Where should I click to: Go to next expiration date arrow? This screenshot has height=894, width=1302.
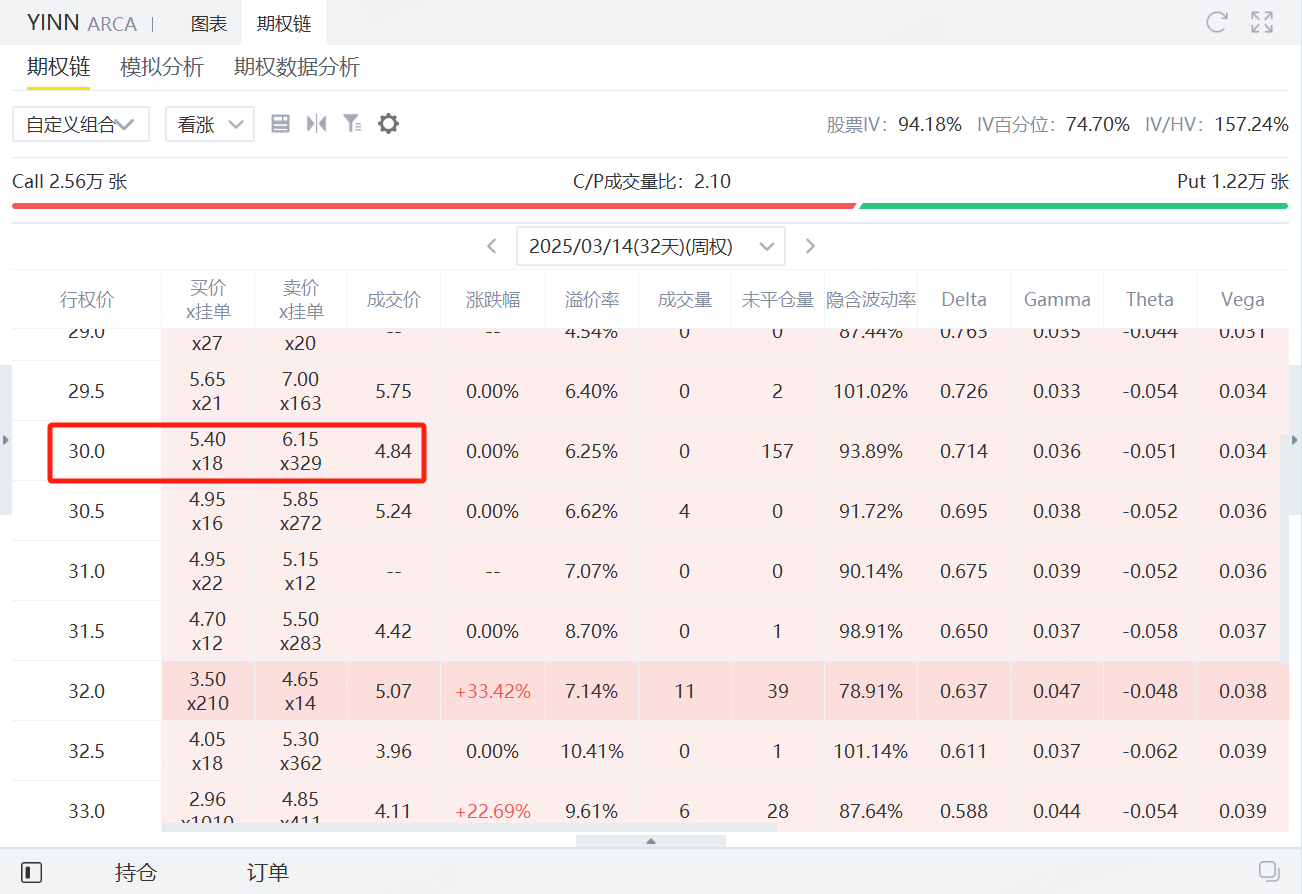click(x=810, y=246)
